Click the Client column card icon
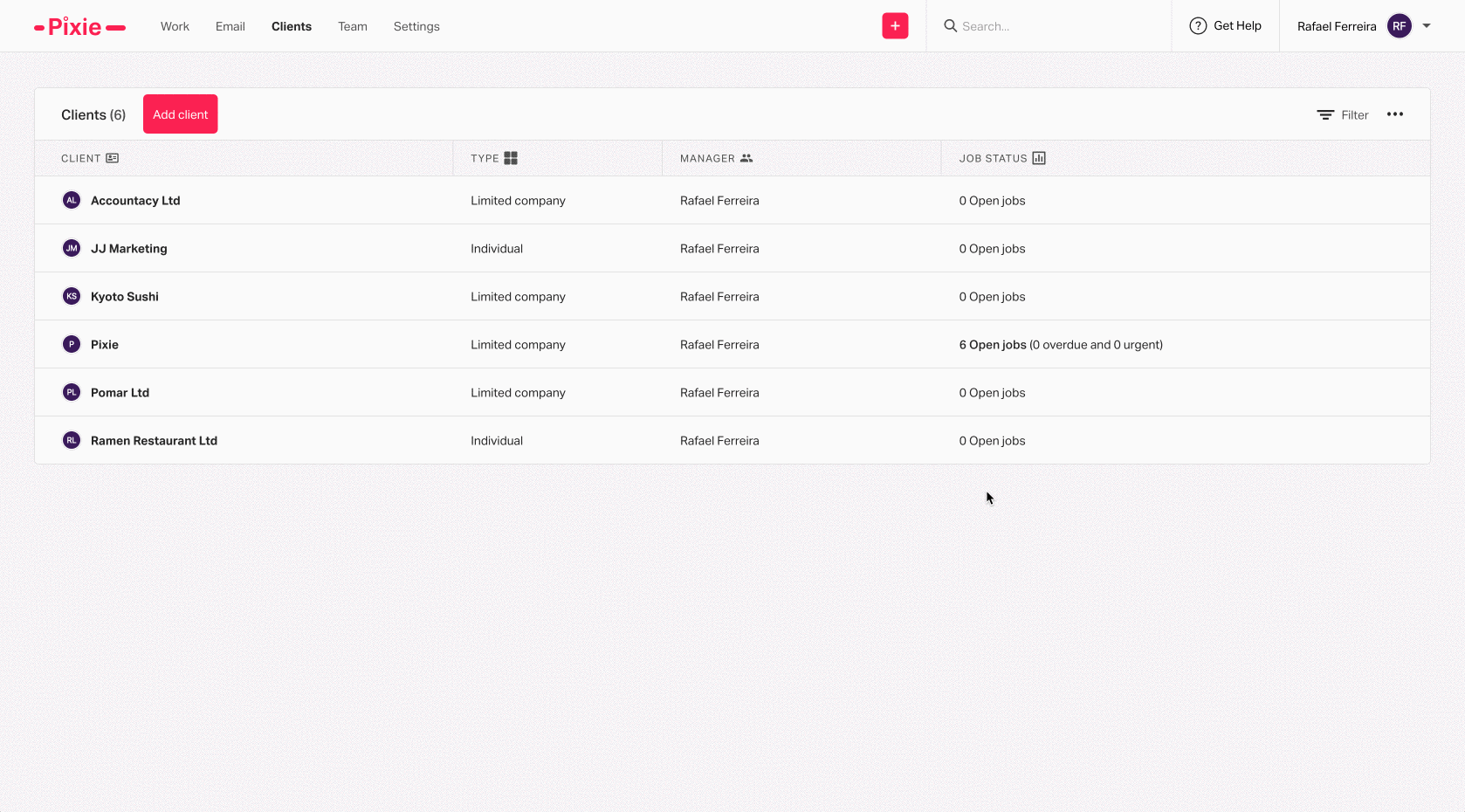Image resolution: width=1465 pixels, height=812 pixels. pyautogui.click(x=113, y=158)
